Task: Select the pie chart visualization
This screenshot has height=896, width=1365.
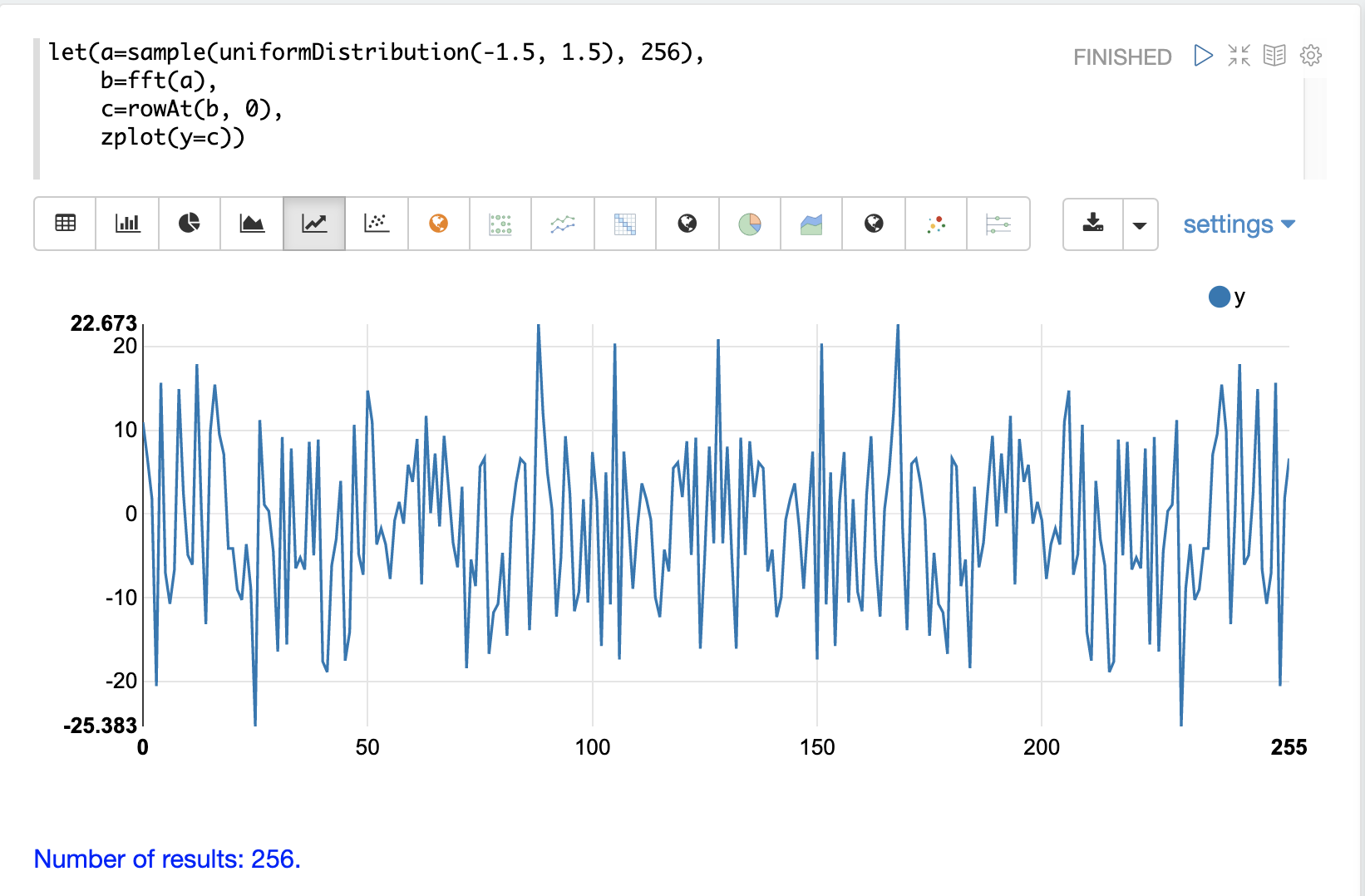Action: pyautogui.click(x=190, y=224)
